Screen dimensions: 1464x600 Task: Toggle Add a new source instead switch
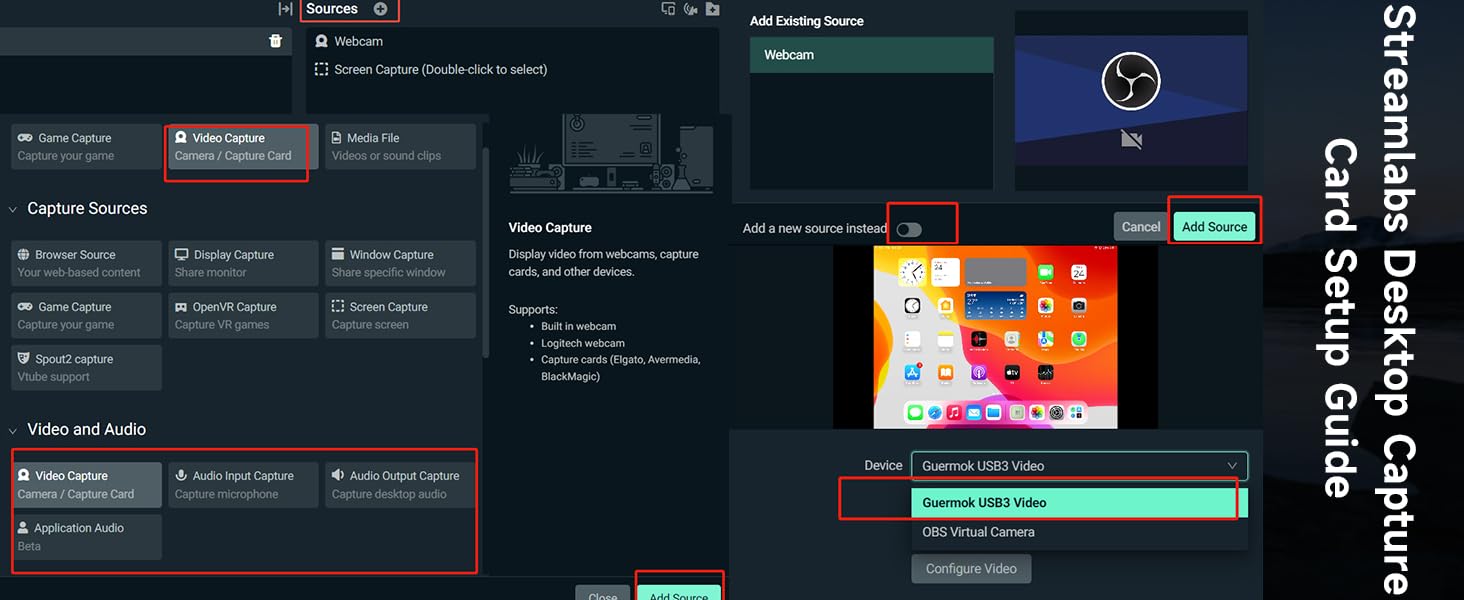[909, 229]
